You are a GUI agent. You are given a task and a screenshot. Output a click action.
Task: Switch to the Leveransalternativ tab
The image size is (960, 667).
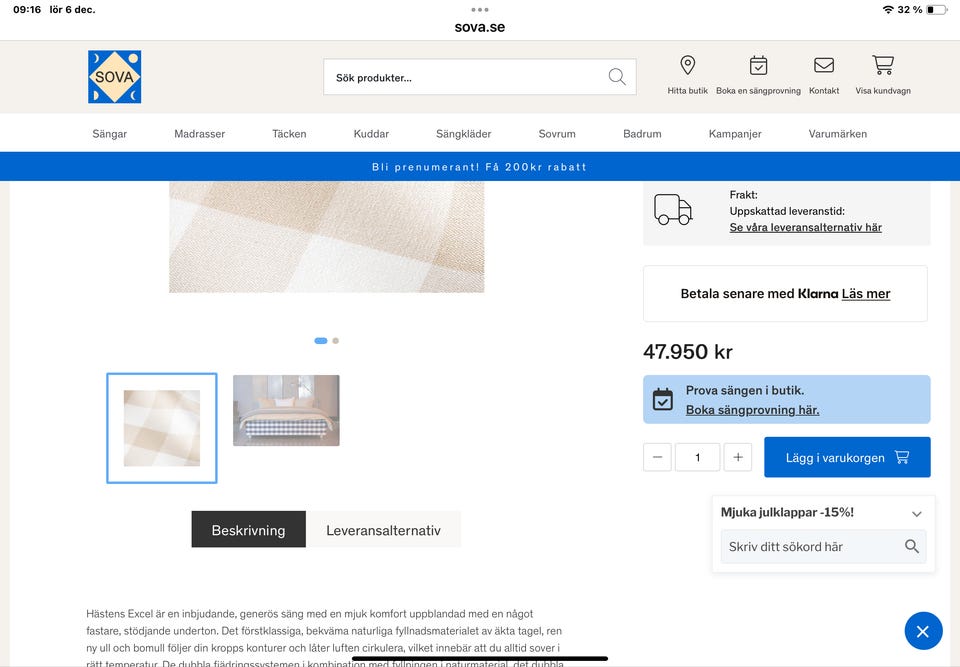383,530
